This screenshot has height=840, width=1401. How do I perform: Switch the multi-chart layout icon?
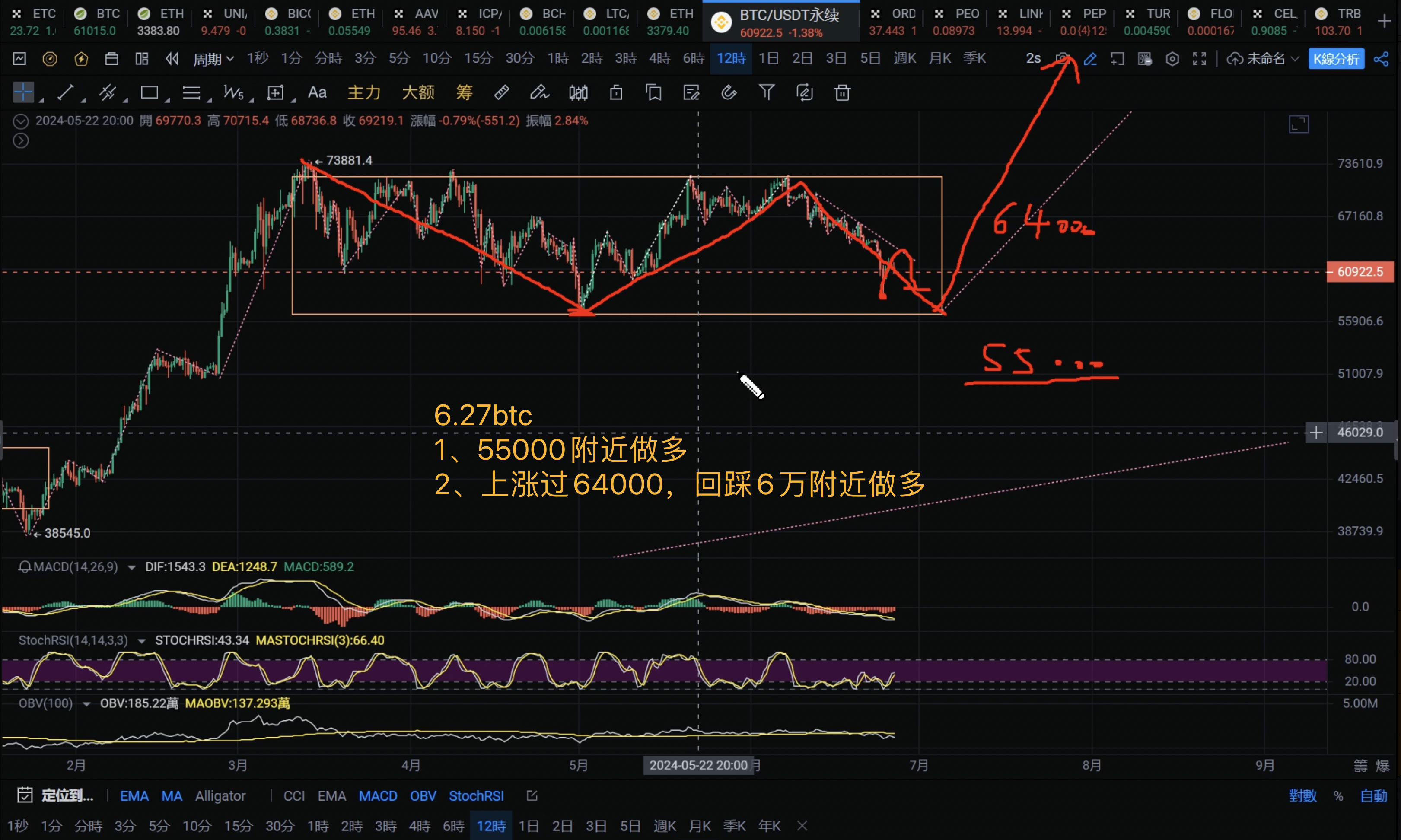point(141,58)
